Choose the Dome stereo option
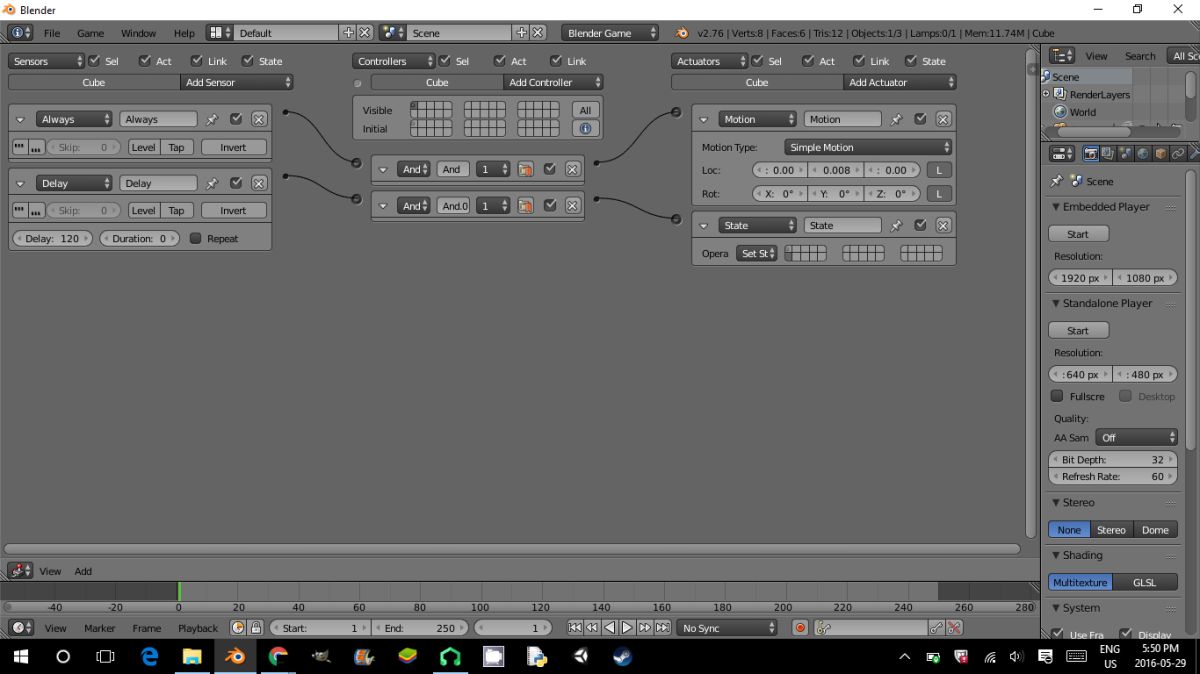Image resolution: width=1200 pixels, height=674 pixels. coord(1155,530)
